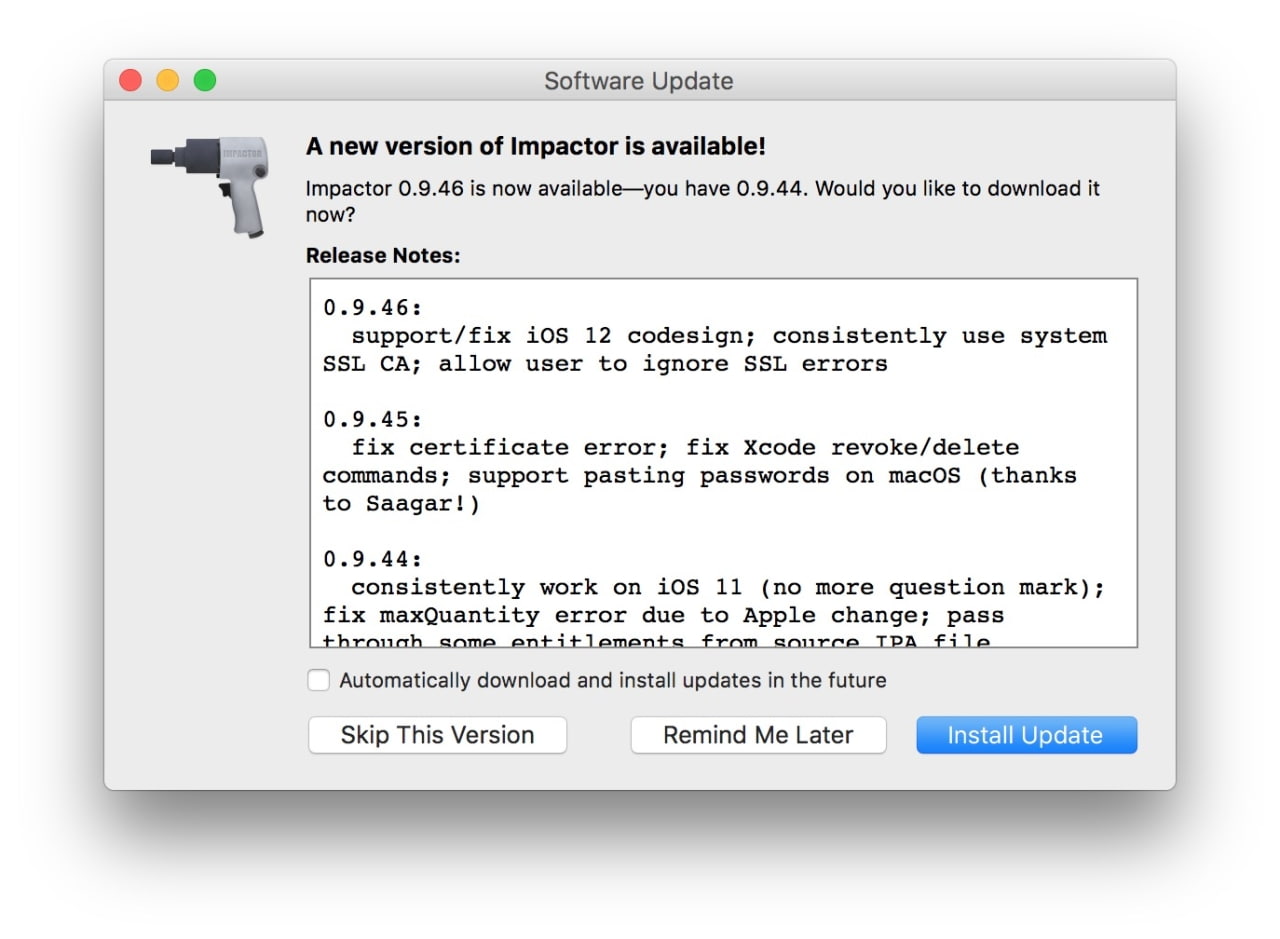This screenshot has width=1280, height=939.
Task: Click the 'Automatically download and install updates' label
Action: pos(612,680)
